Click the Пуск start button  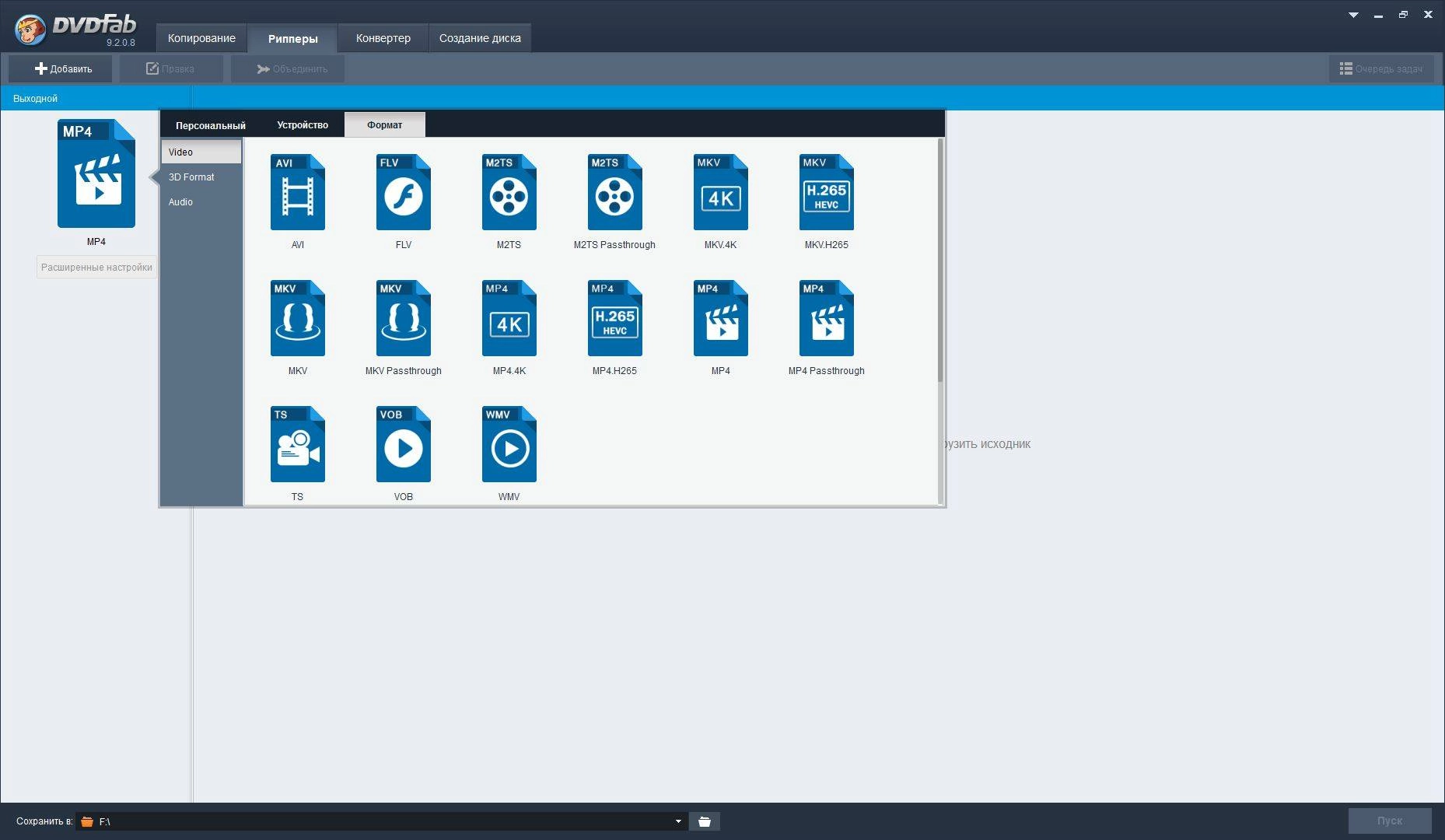click(x=1390, y=821)
